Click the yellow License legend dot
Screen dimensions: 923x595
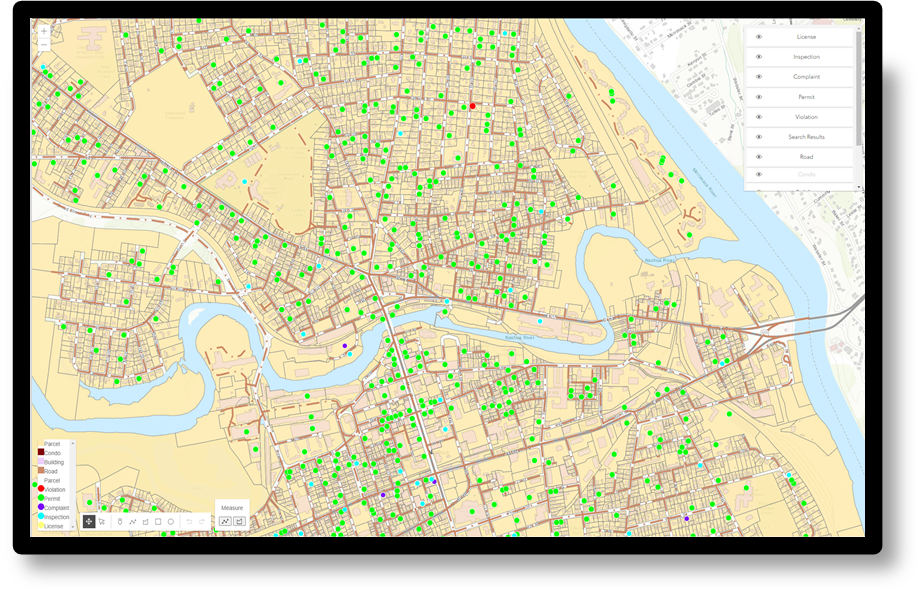pos(41,524)
